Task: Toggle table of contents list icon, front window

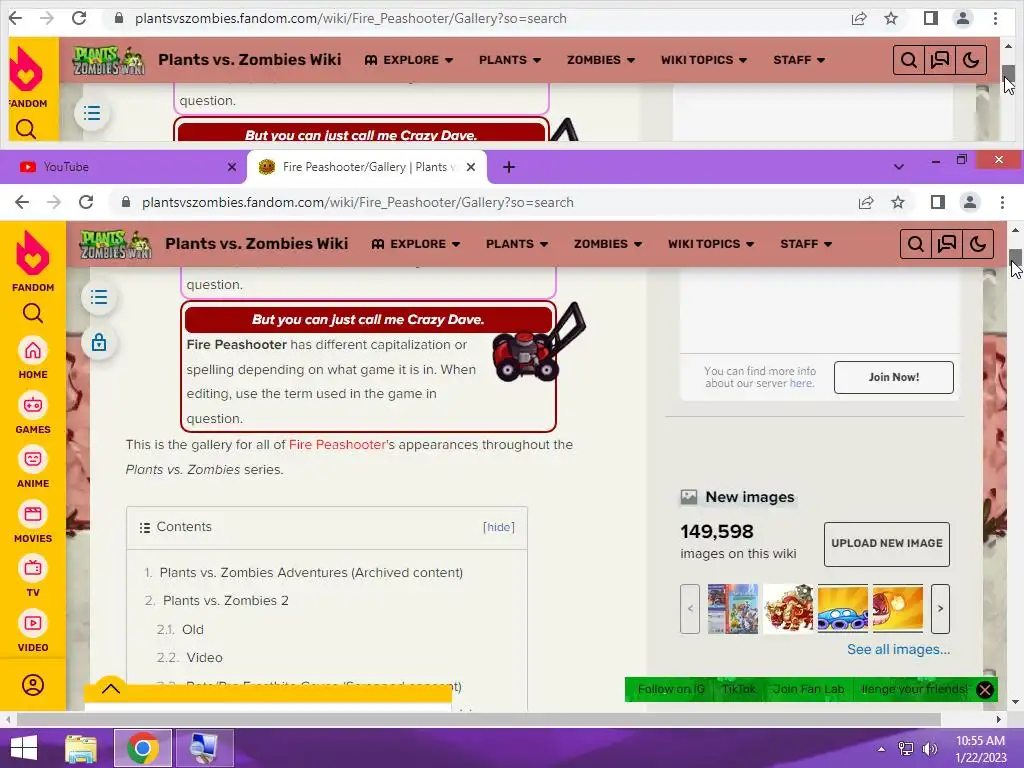Action: [99, 297]
